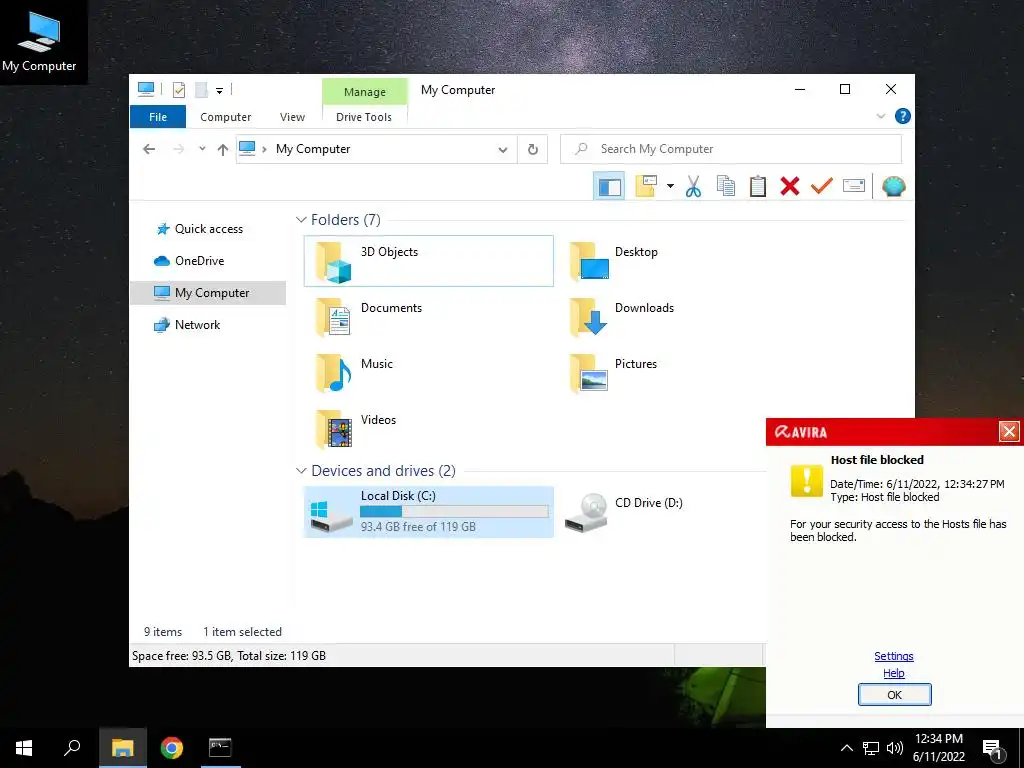Click into the Search My Computer field
Viewport: 1024px width, 768px height.
click(x=731, y=150)
